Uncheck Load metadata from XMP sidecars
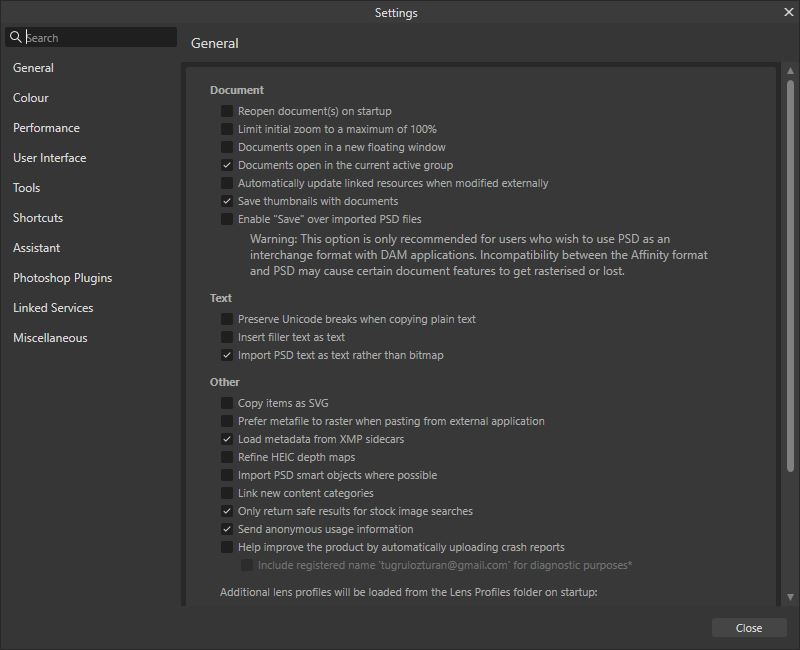This screenshot has width=800, height=650. pos(227,439)
